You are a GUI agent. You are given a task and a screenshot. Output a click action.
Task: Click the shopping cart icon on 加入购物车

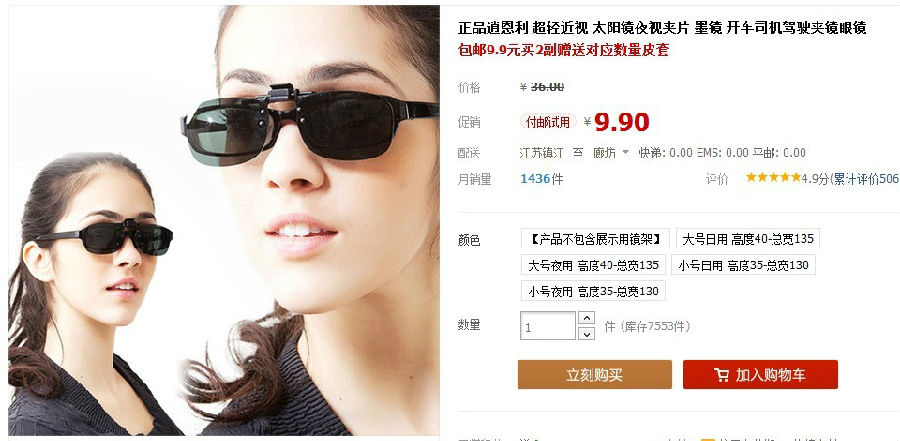[x=721, y=375]
